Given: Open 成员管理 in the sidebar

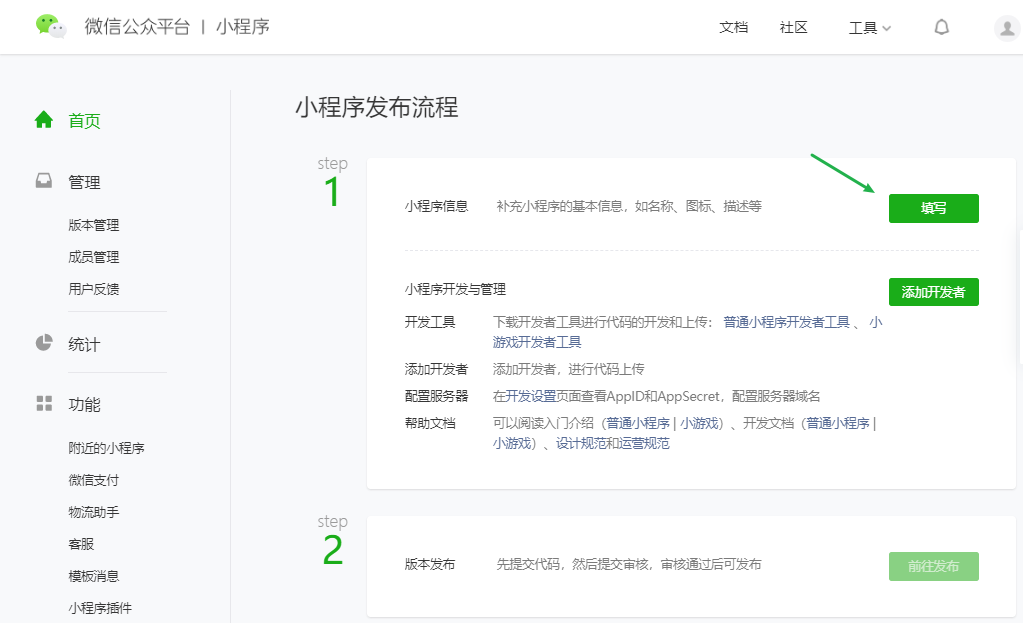Looking at the screenshot, I should click(x=93, y=257).
